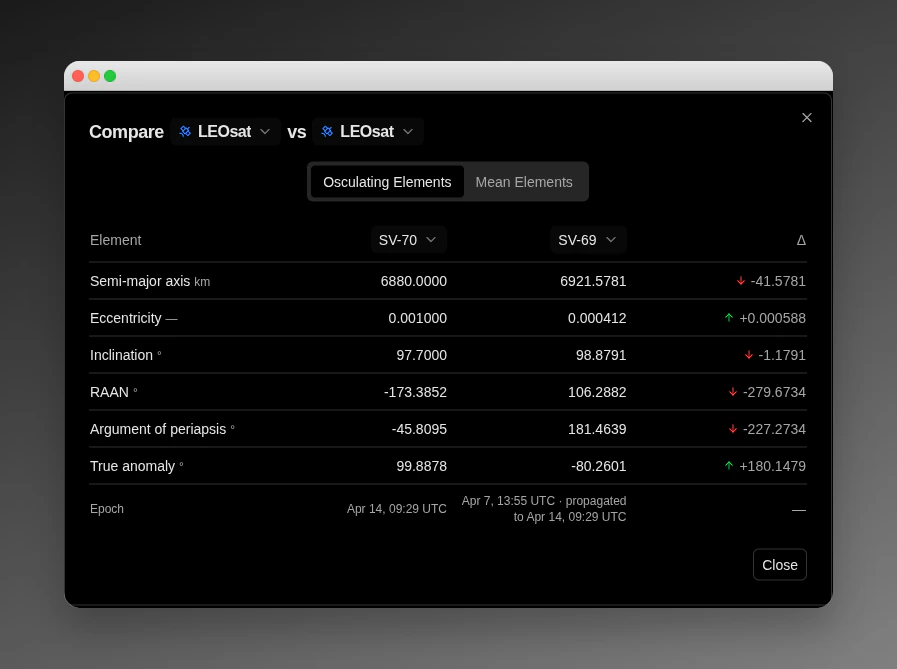Image resolution: width=897 pixels, height=669 pixels.
Task: Click the Epoch row label
Action: 107,509
